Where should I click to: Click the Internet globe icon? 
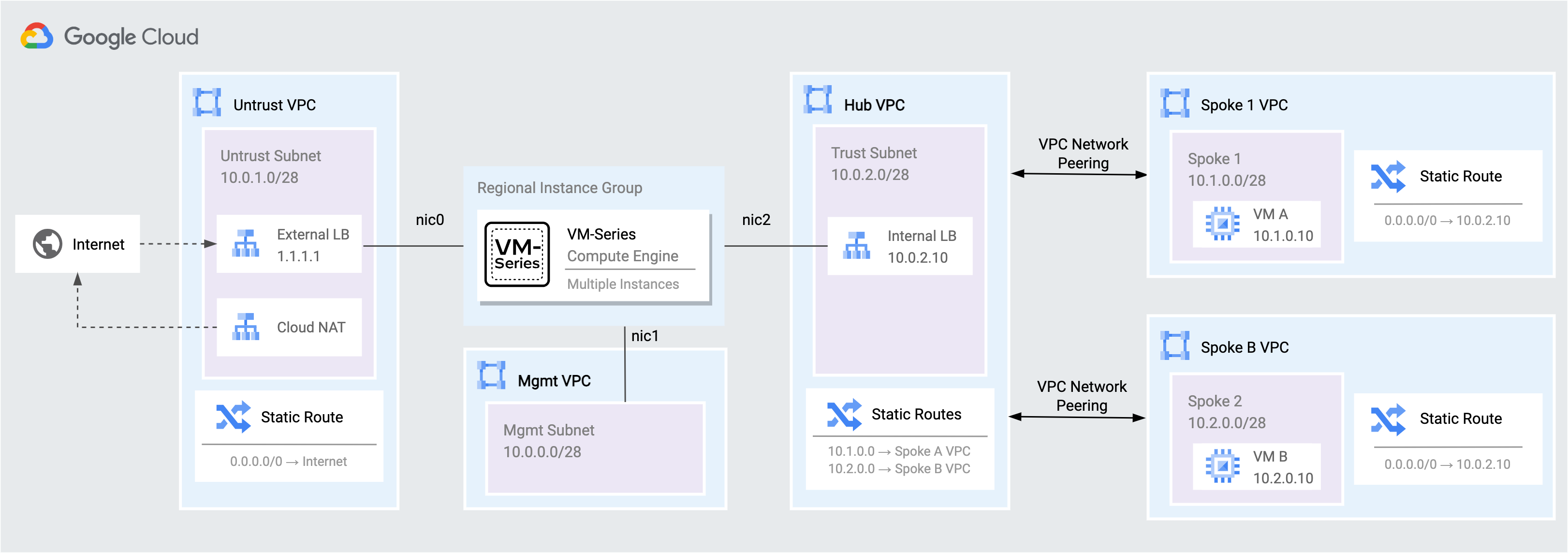(x=47, y=244)
